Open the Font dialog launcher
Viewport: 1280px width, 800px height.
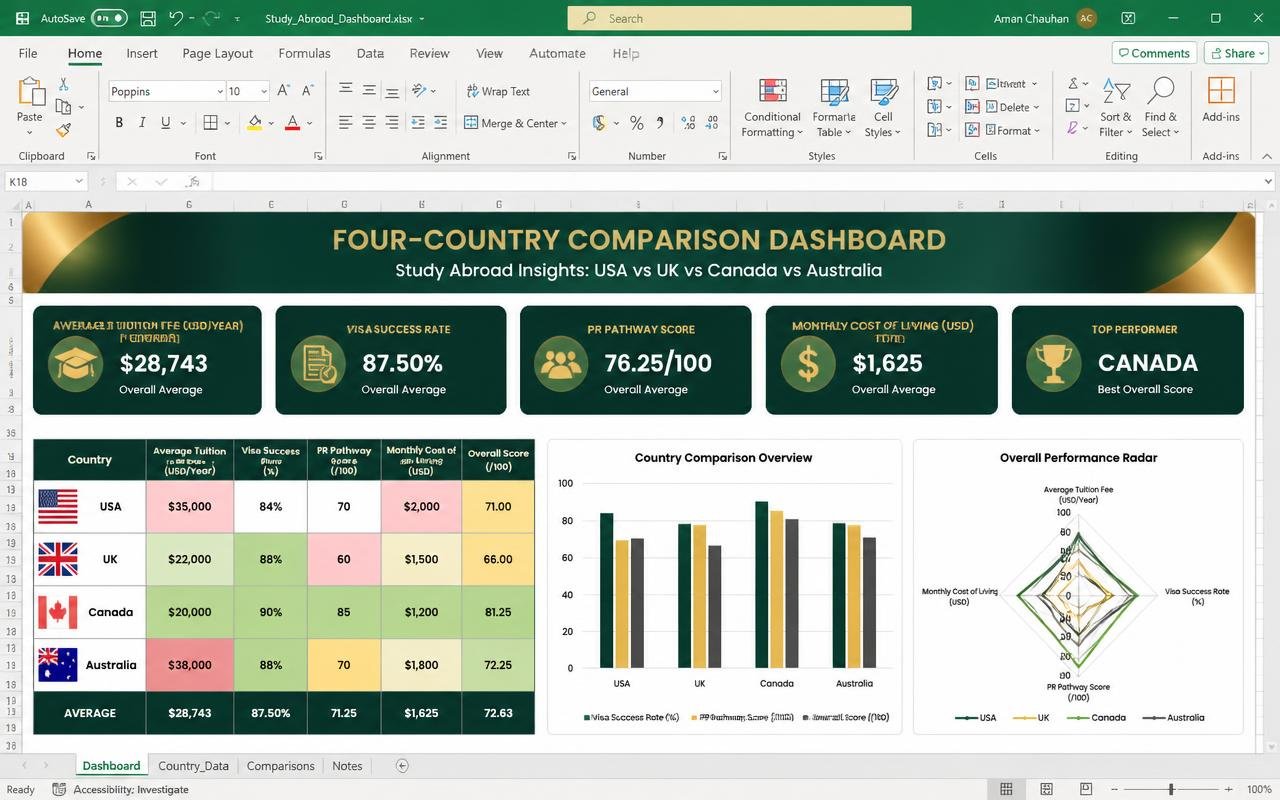click(x=319, y=156)
